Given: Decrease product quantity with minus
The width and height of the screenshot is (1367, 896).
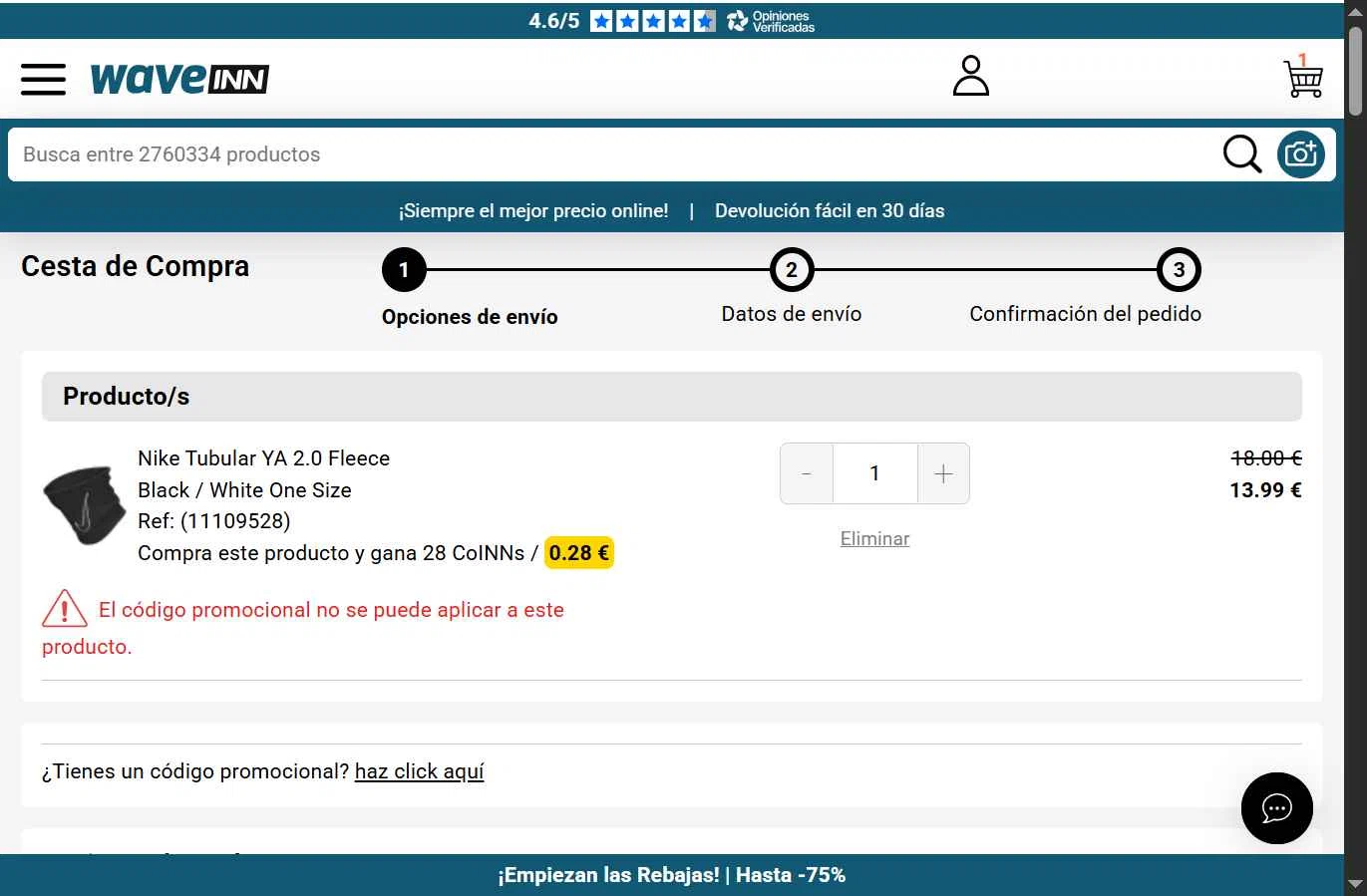Looking at the screenshot, I should [x=807, y=473].
